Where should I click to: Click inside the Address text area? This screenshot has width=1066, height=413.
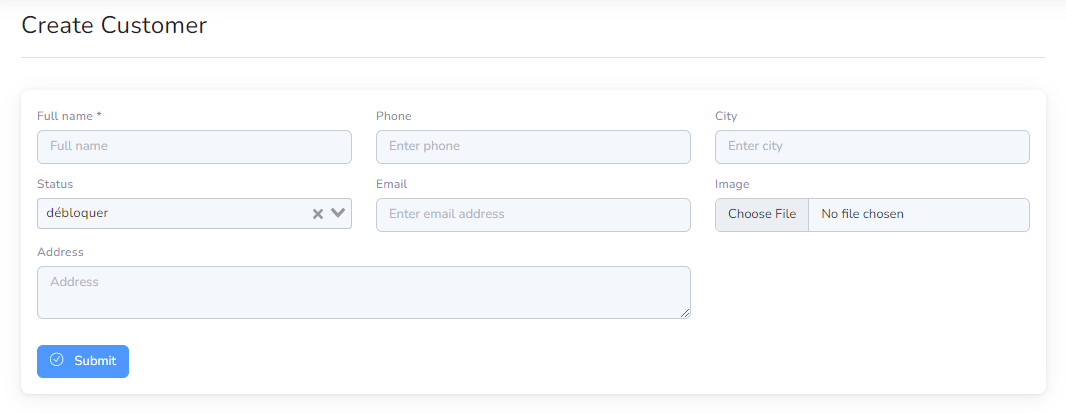tap(364, 293)
